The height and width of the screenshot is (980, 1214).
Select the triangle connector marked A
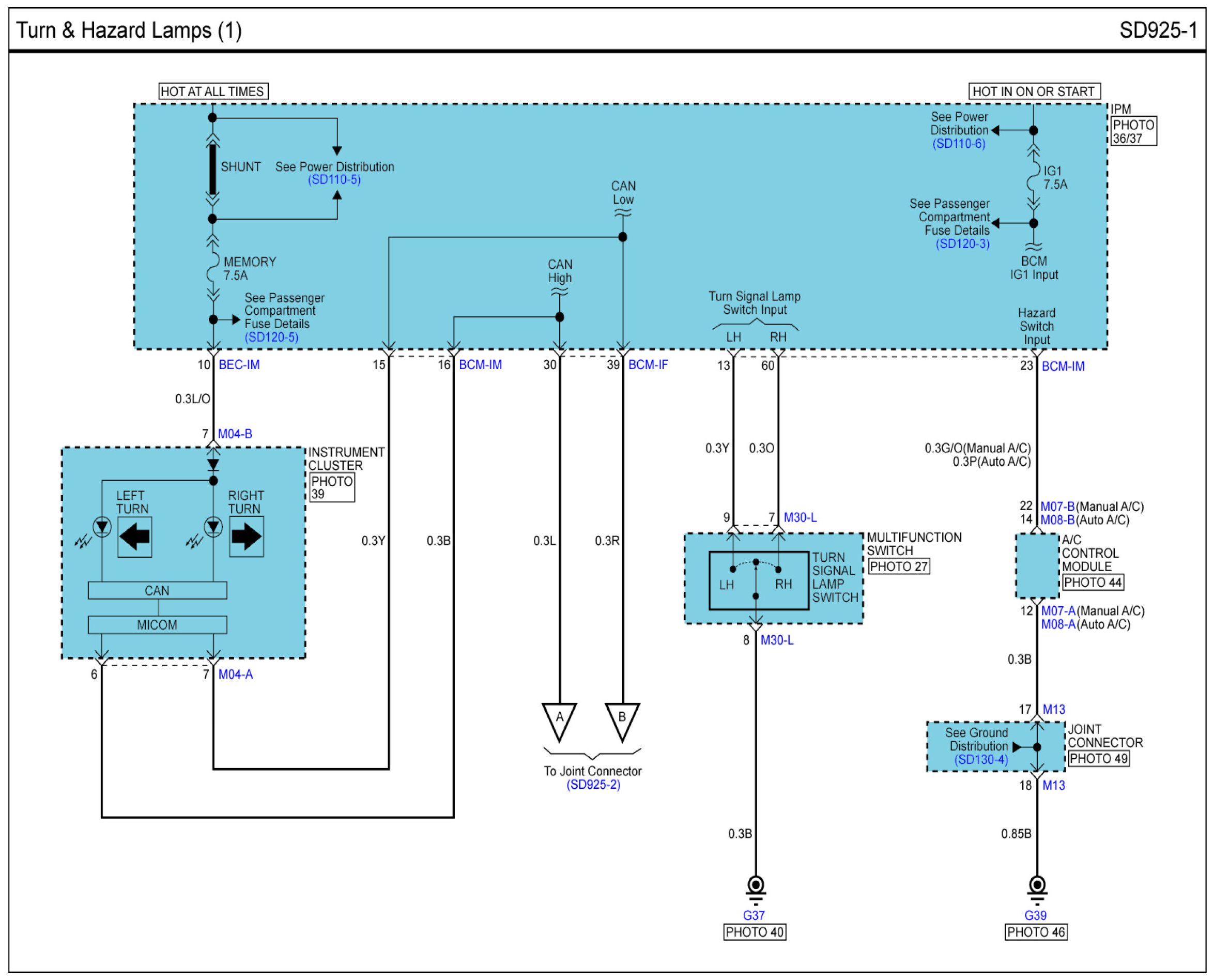pyautogui.click(x=559, y=722)
